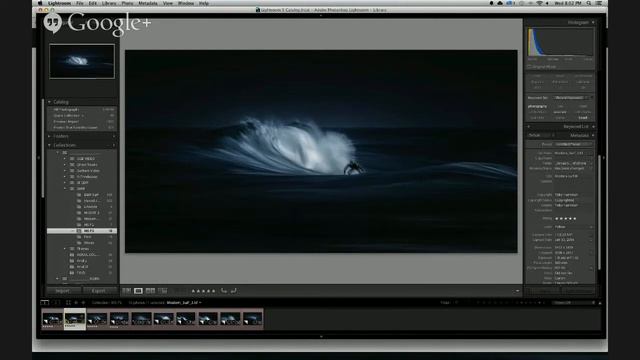This screenshot has width=640, height=360.
Task: Switch to Compare view in toolbar
Action: tap(150, 291)
